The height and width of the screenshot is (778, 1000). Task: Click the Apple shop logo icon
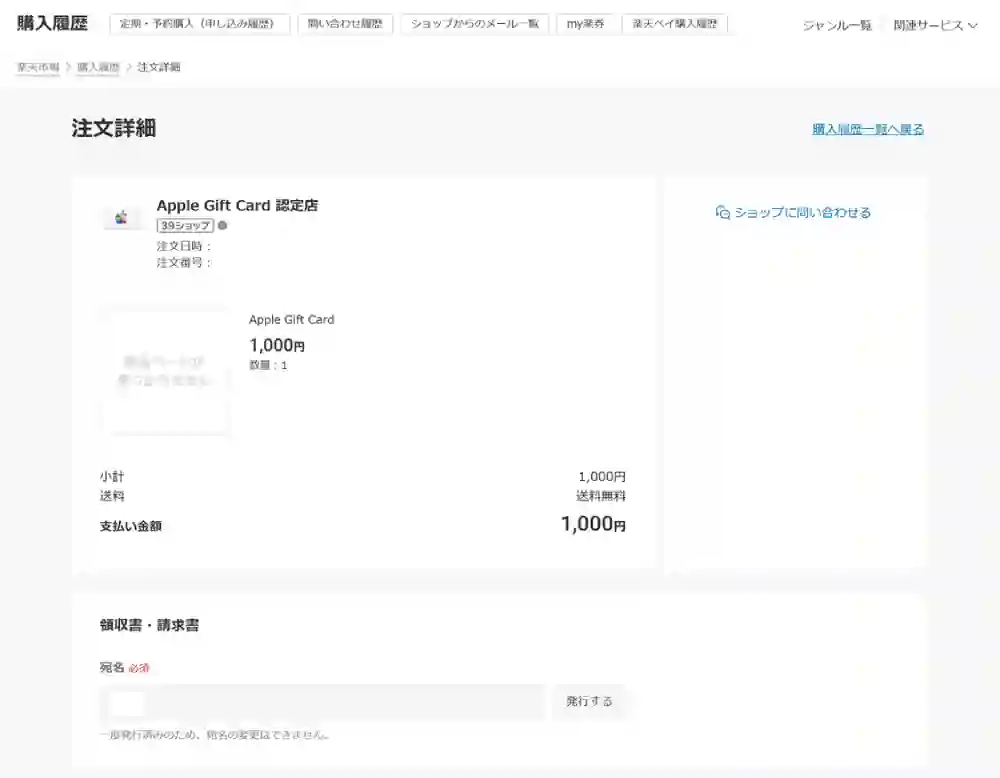pyautogui.click(x=121, y=217)
